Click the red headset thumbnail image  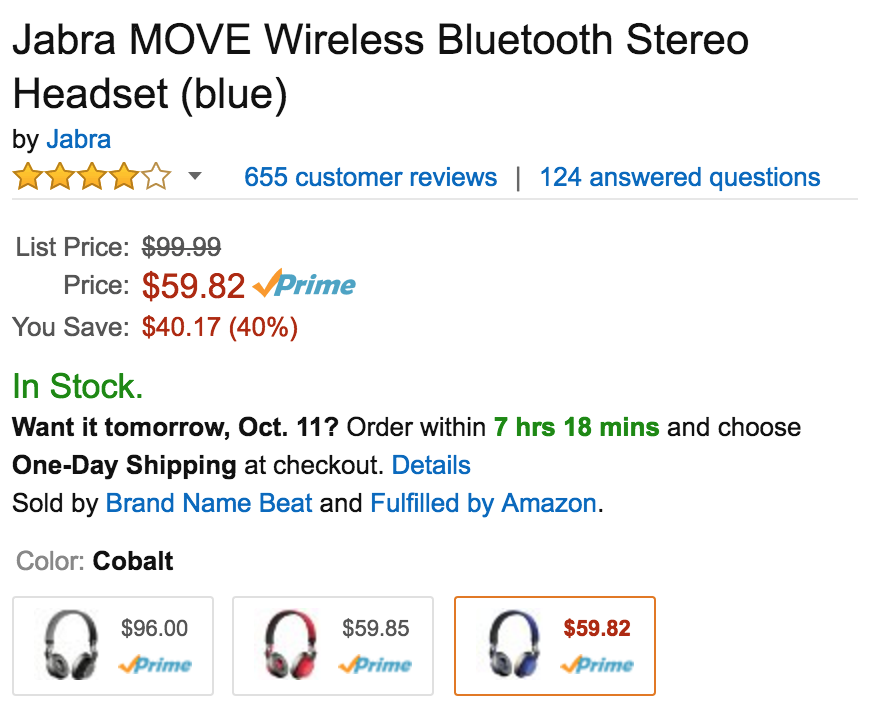[x=291, y=645]
